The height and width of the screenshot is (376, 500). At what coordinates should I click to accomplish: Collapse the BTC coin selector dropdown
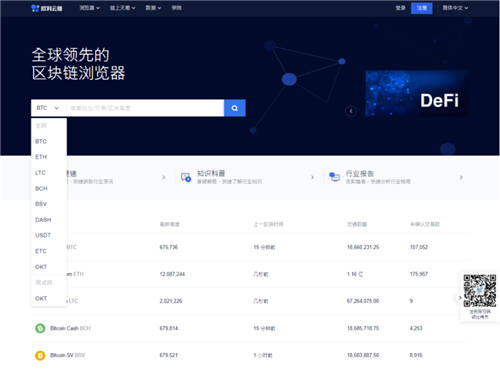(x=48, y=108)
